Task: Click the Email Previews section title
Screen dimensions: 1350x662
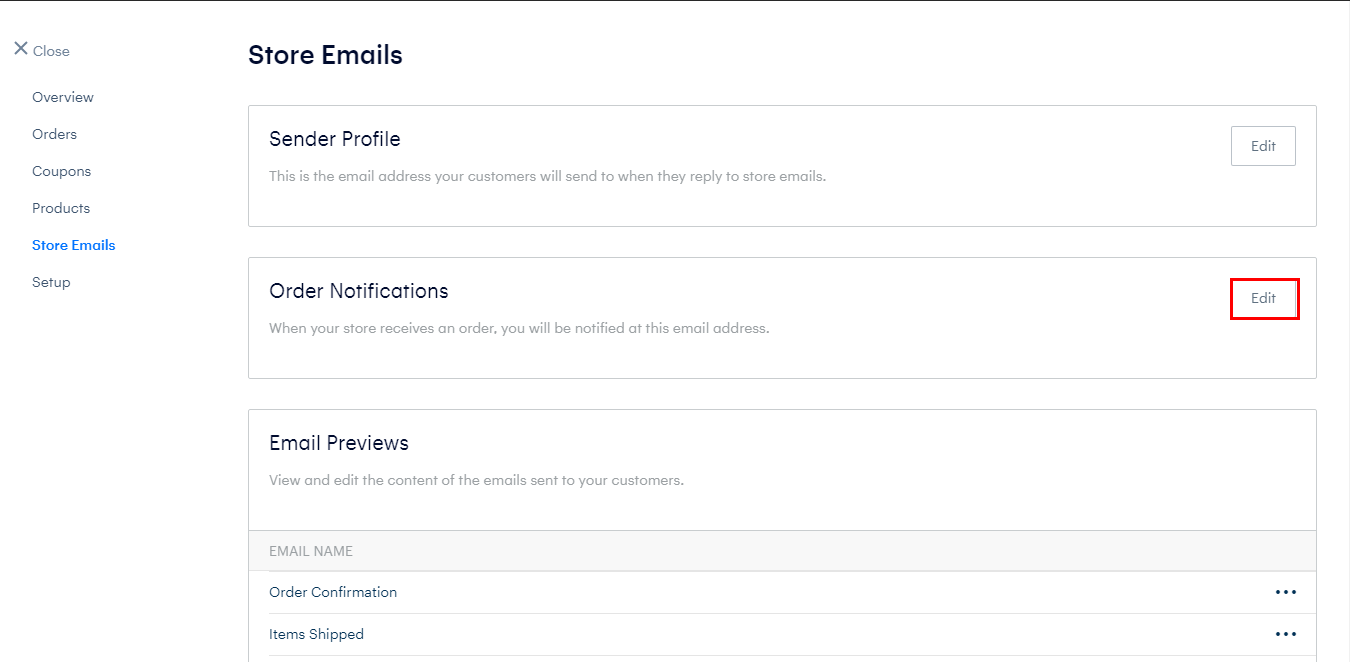Action: coord(339,443)
